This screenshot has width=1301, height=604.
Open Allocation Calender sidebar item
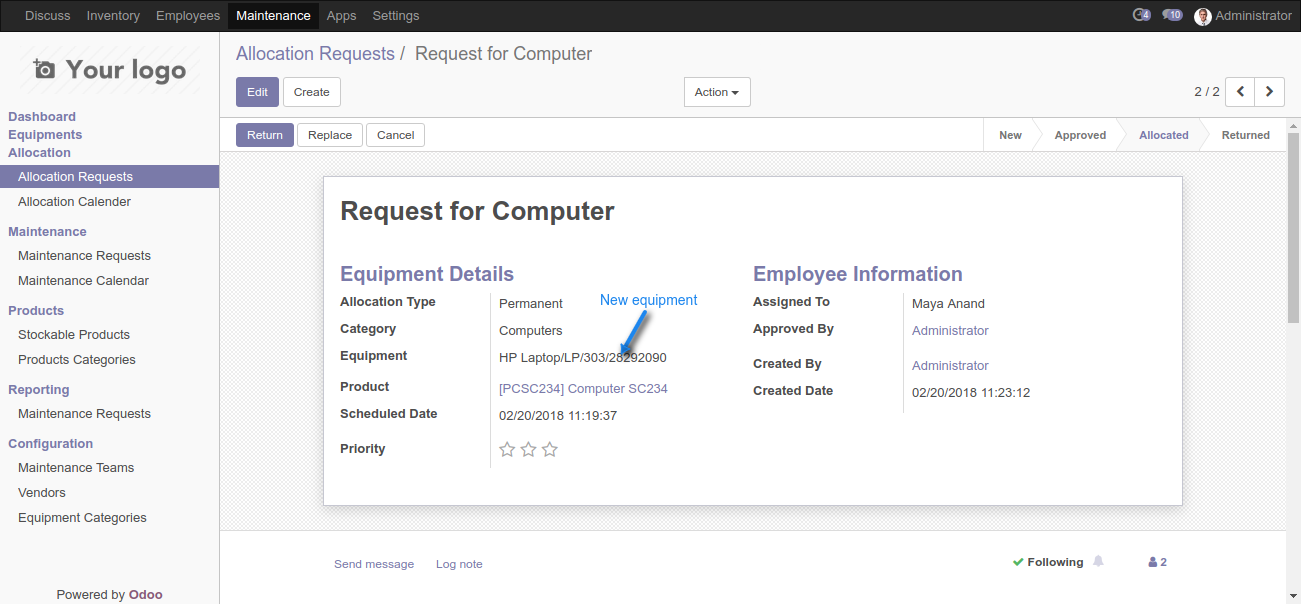point(109,202)
